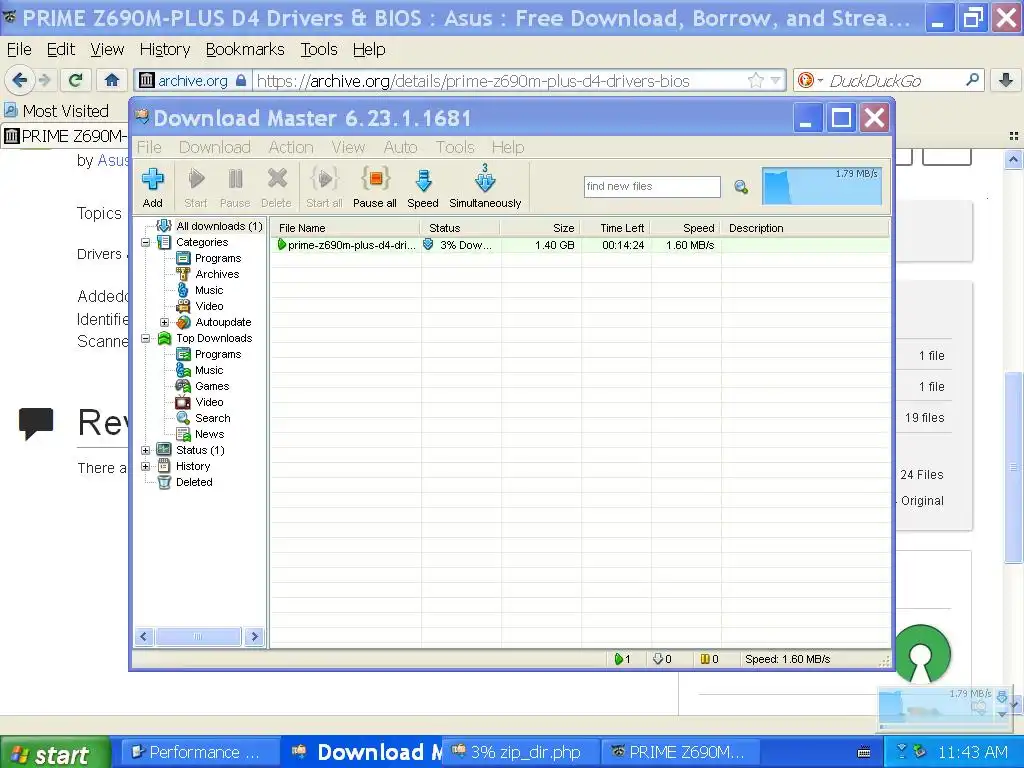This screenshot has width=1024, height=768.
Task: Sort by the Speed column header
Action: [x=686, y=228]
